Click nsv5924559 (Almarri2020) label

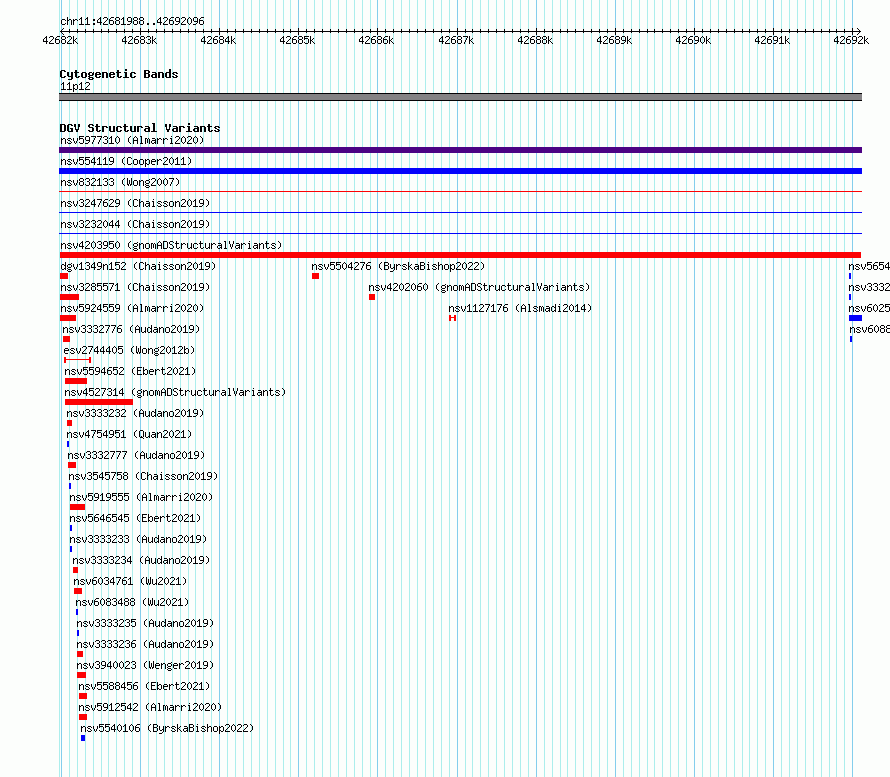132,308
